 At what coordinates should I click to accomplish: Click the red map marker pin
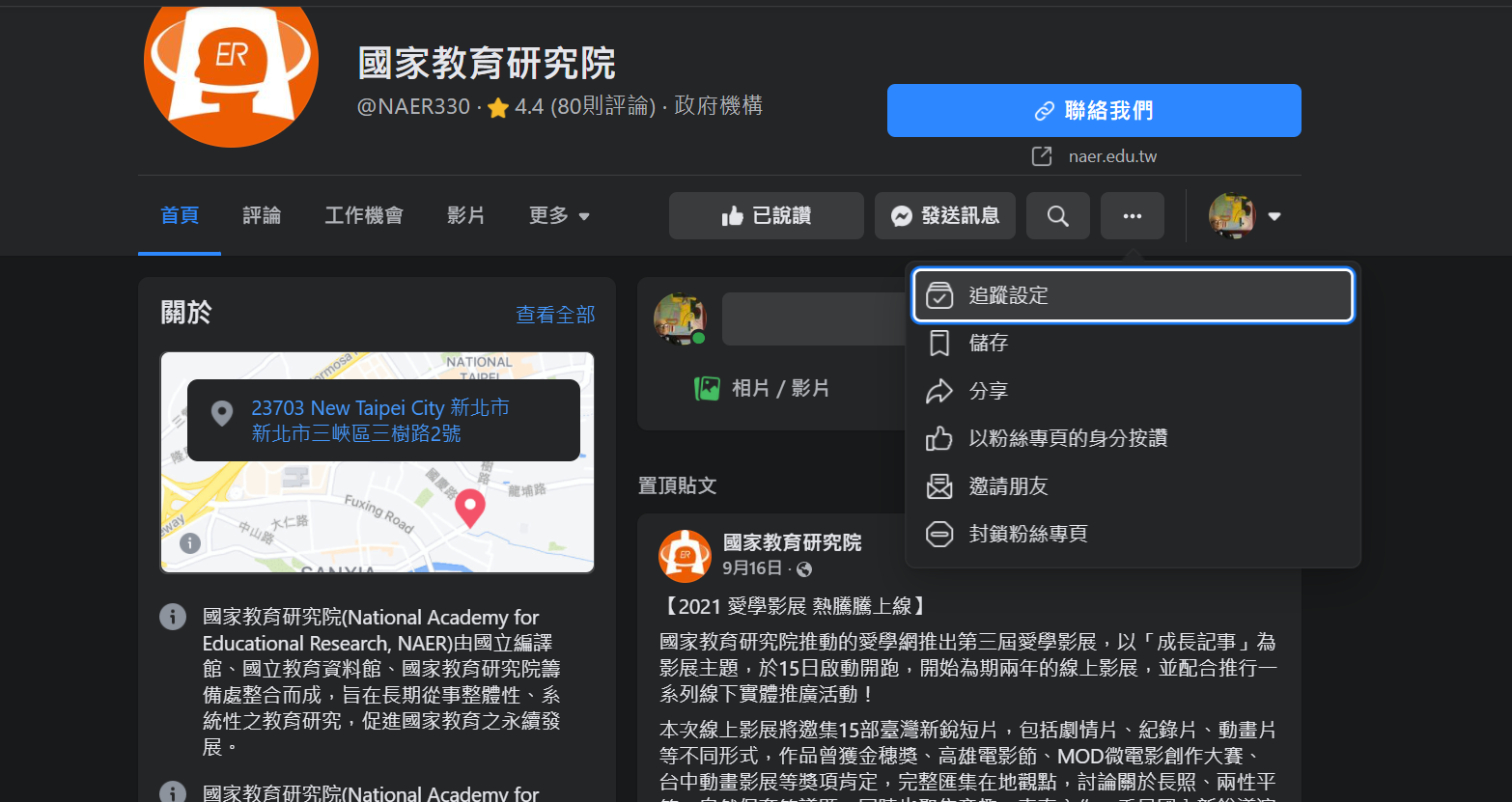[470, 509]
